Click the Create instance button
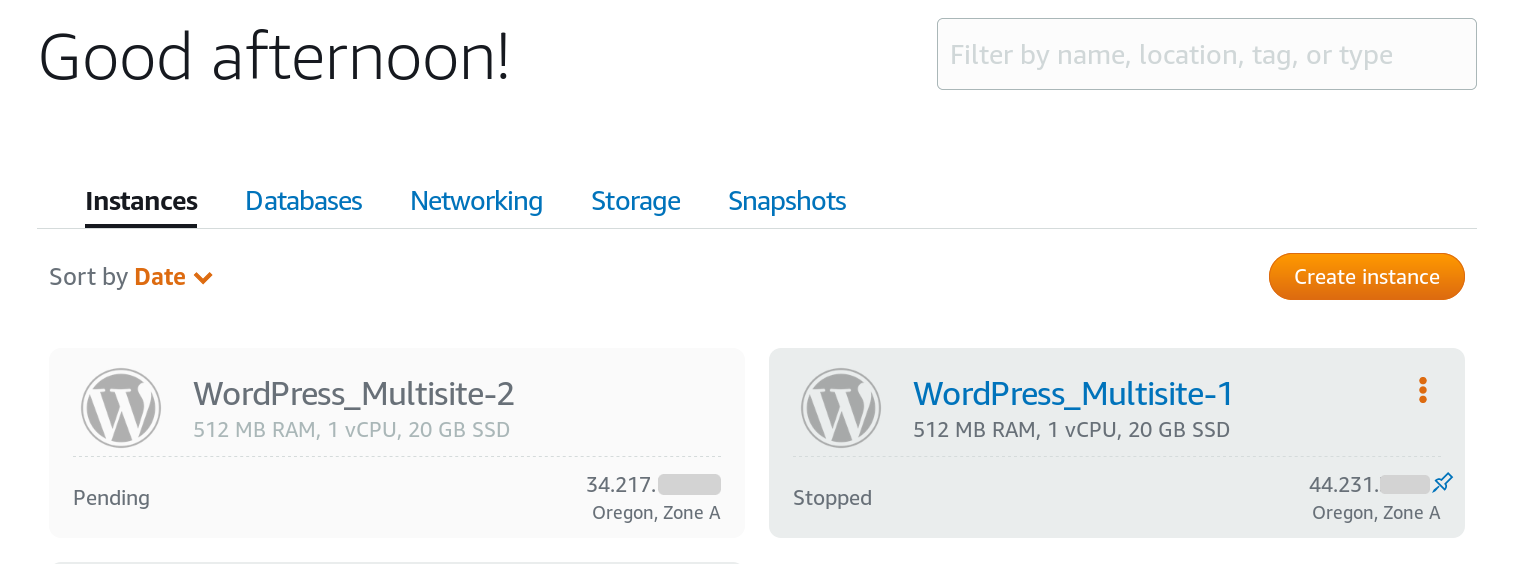The image size is (1519, 564). point(1367,277)
